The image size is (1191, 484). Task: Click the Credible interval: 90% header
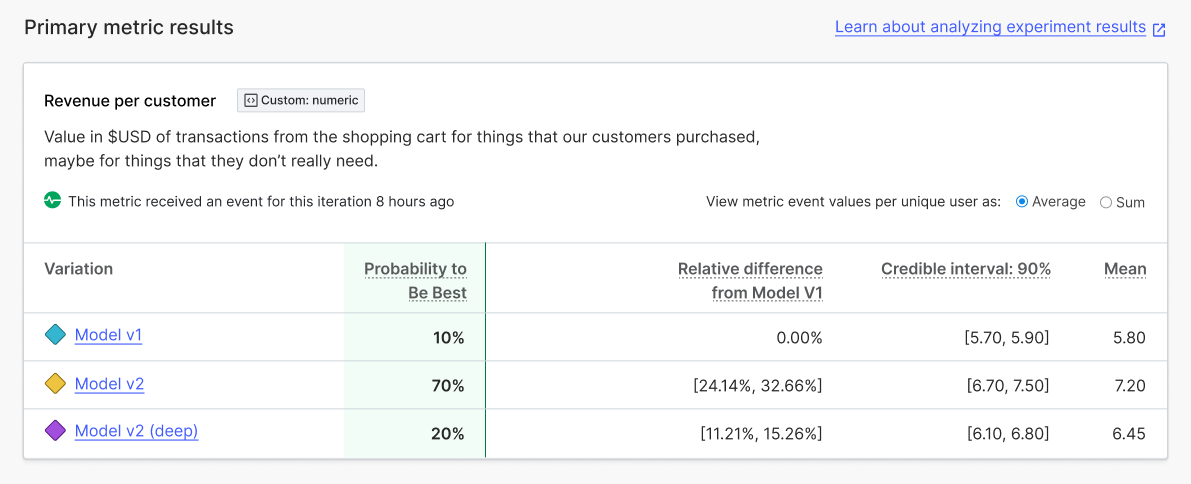click(965, 269)
